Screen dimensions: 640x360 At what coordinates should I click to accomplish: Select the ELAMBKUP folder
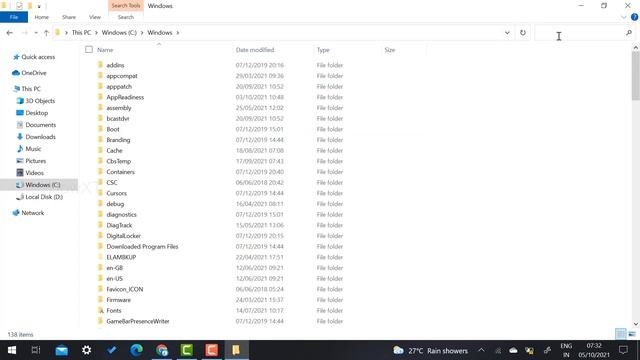coord(121,257)
